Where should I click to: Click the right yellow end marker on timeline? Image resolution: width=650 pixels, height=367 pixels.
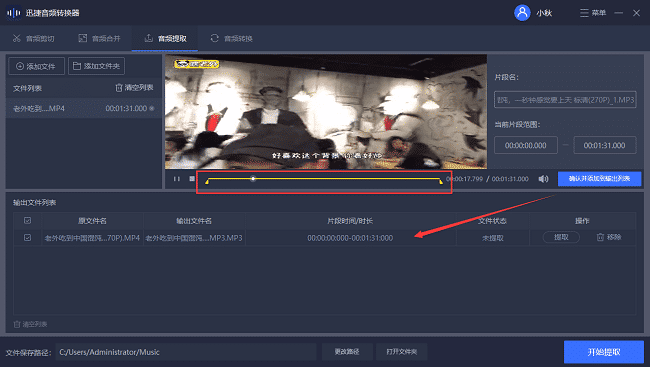click(441, 181)
